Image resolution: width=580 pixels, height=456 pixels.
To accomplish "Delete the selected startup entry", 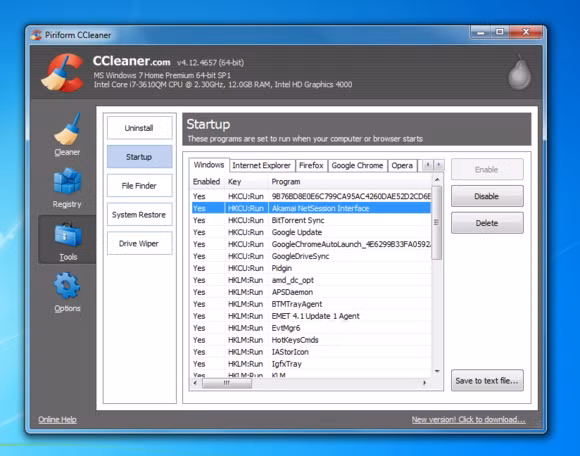I will coord(487,223).
